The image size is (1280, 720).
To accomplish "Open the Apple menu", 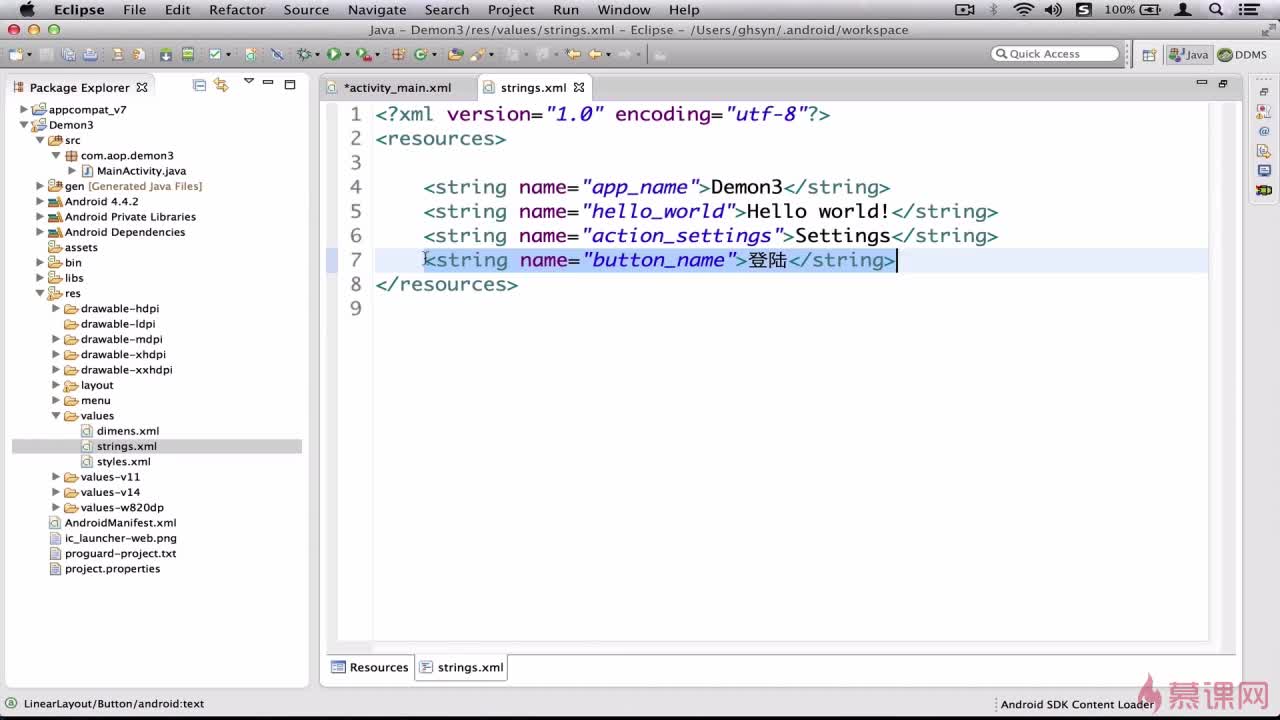I will [x=27, y=9].
